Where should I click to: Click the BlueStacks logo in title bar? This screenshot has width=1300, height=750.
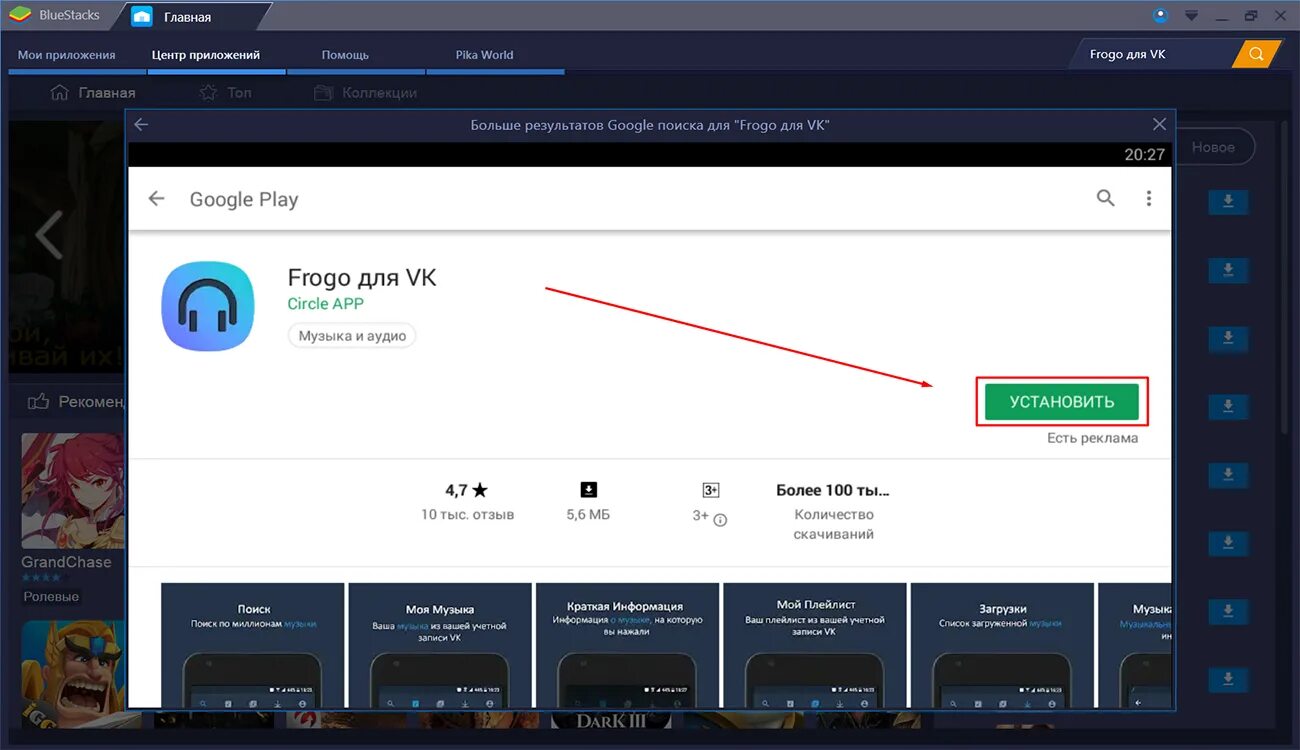(x=19, y=16)
